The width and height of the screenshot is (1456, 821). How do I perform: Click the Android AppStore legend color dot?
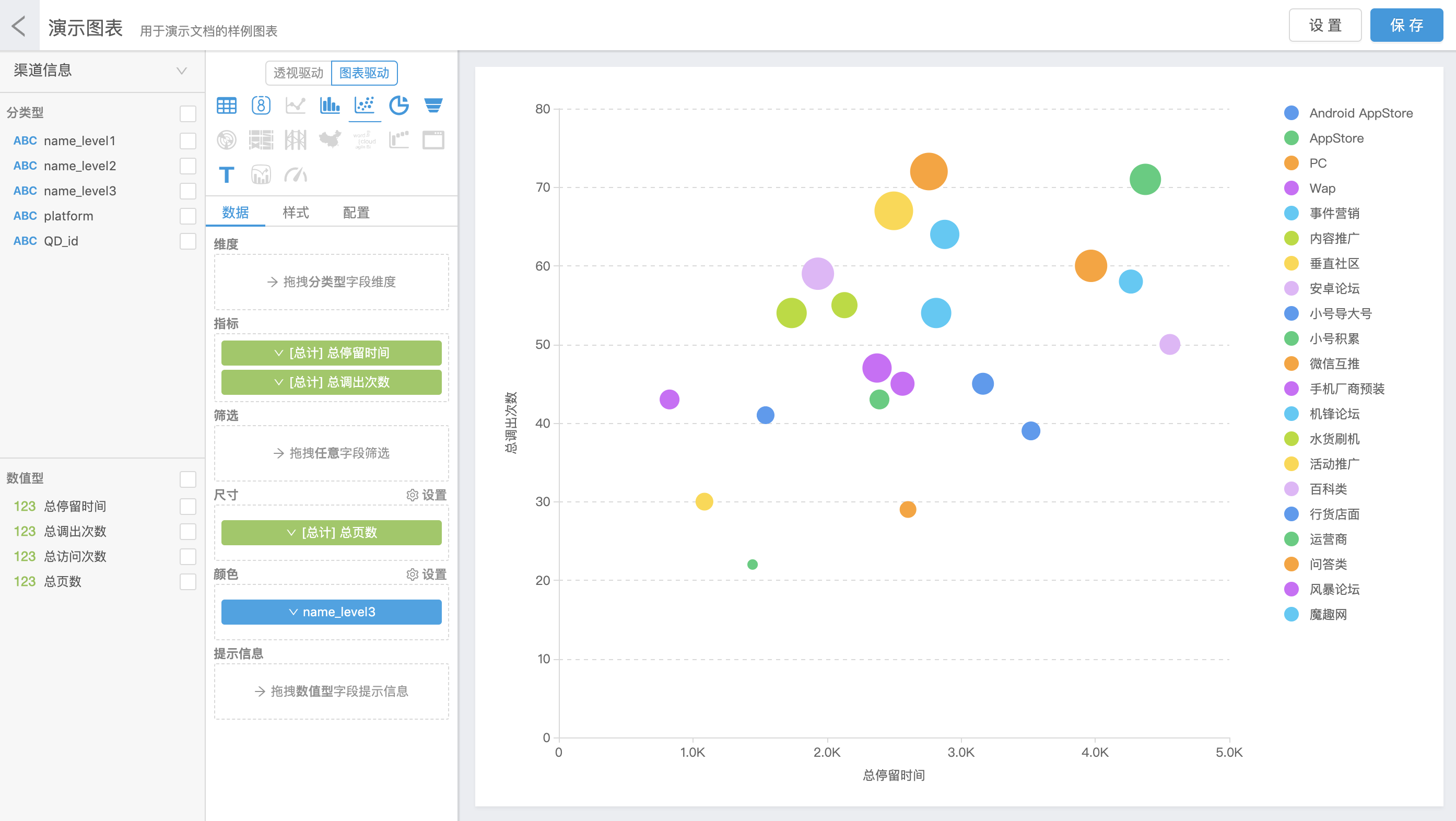point(1291,113)
